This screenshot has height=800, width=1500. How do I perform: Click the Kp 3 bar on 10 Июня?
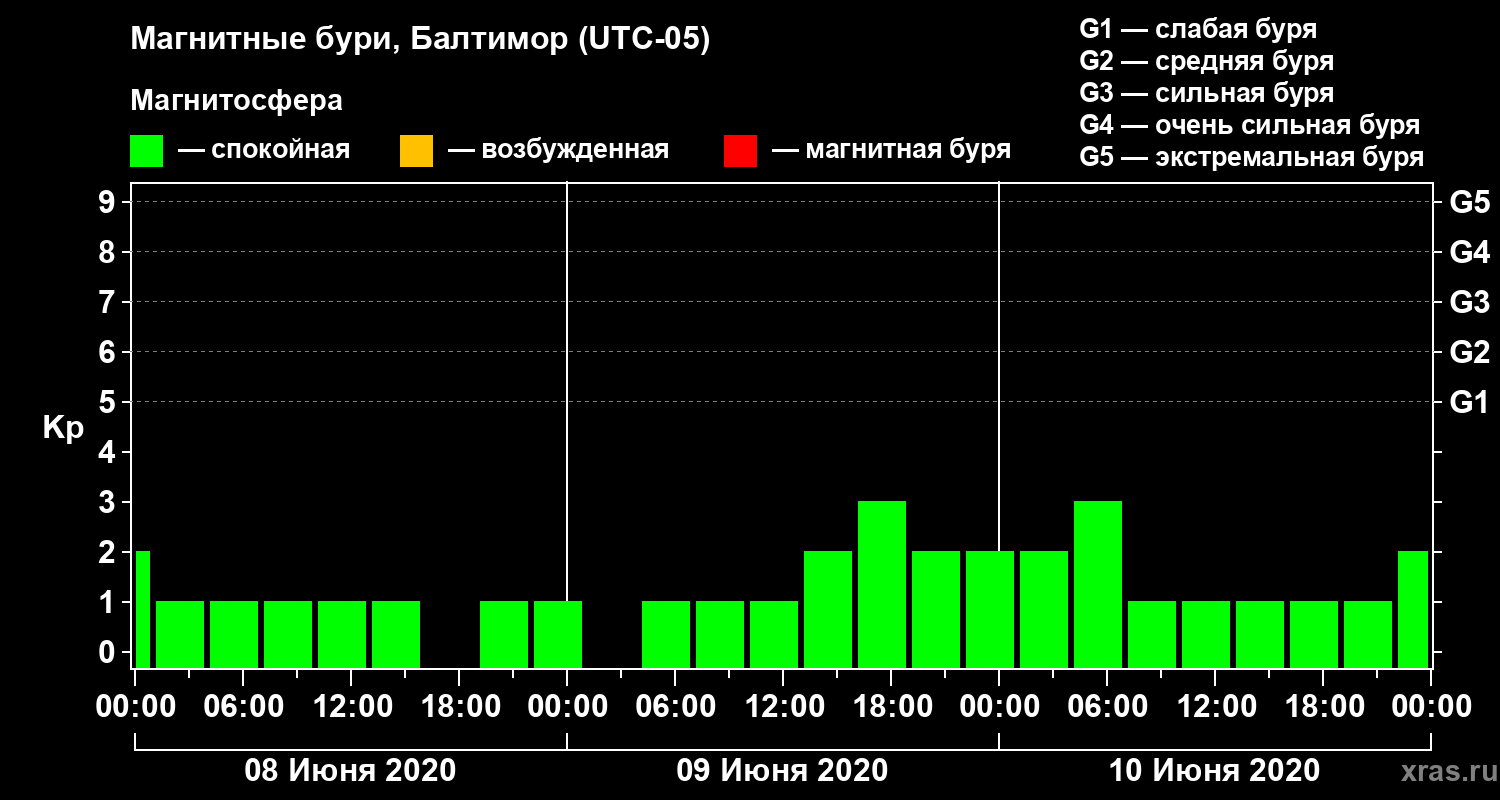[1098, 584]
